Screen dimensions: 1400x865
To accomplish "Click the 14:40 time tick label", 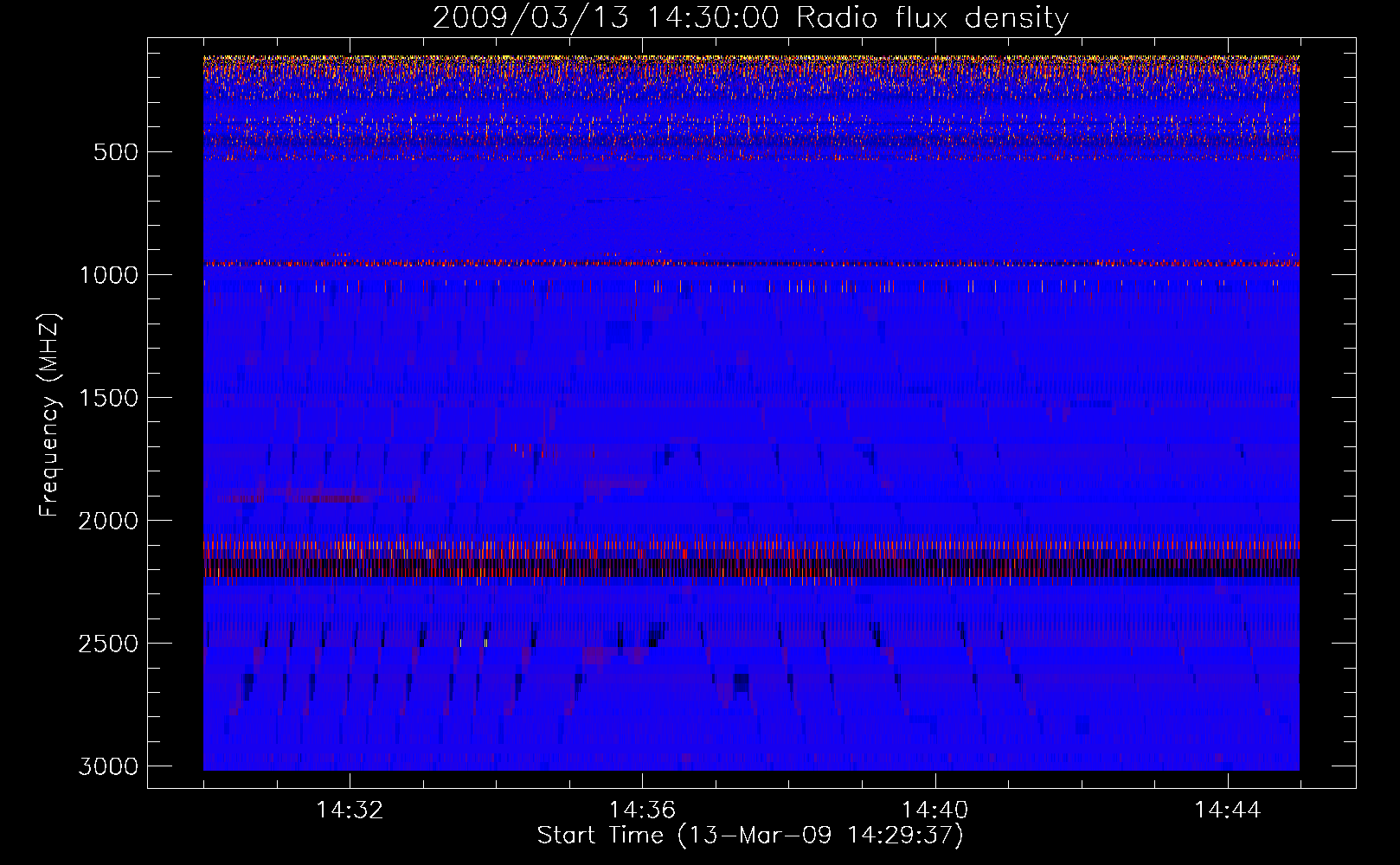I will pyautogui.click(x=934, y=811).
